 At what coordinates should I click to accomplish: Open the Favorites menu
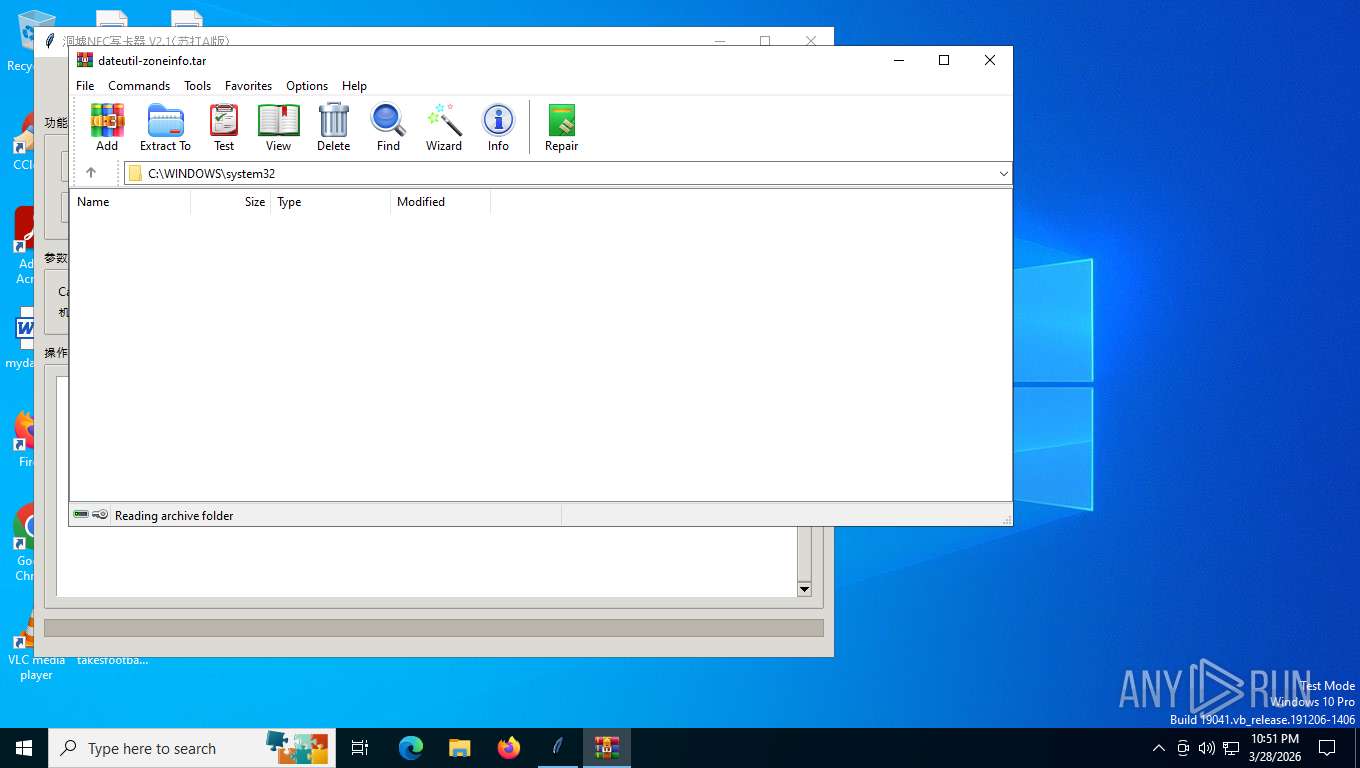point(248,86)
